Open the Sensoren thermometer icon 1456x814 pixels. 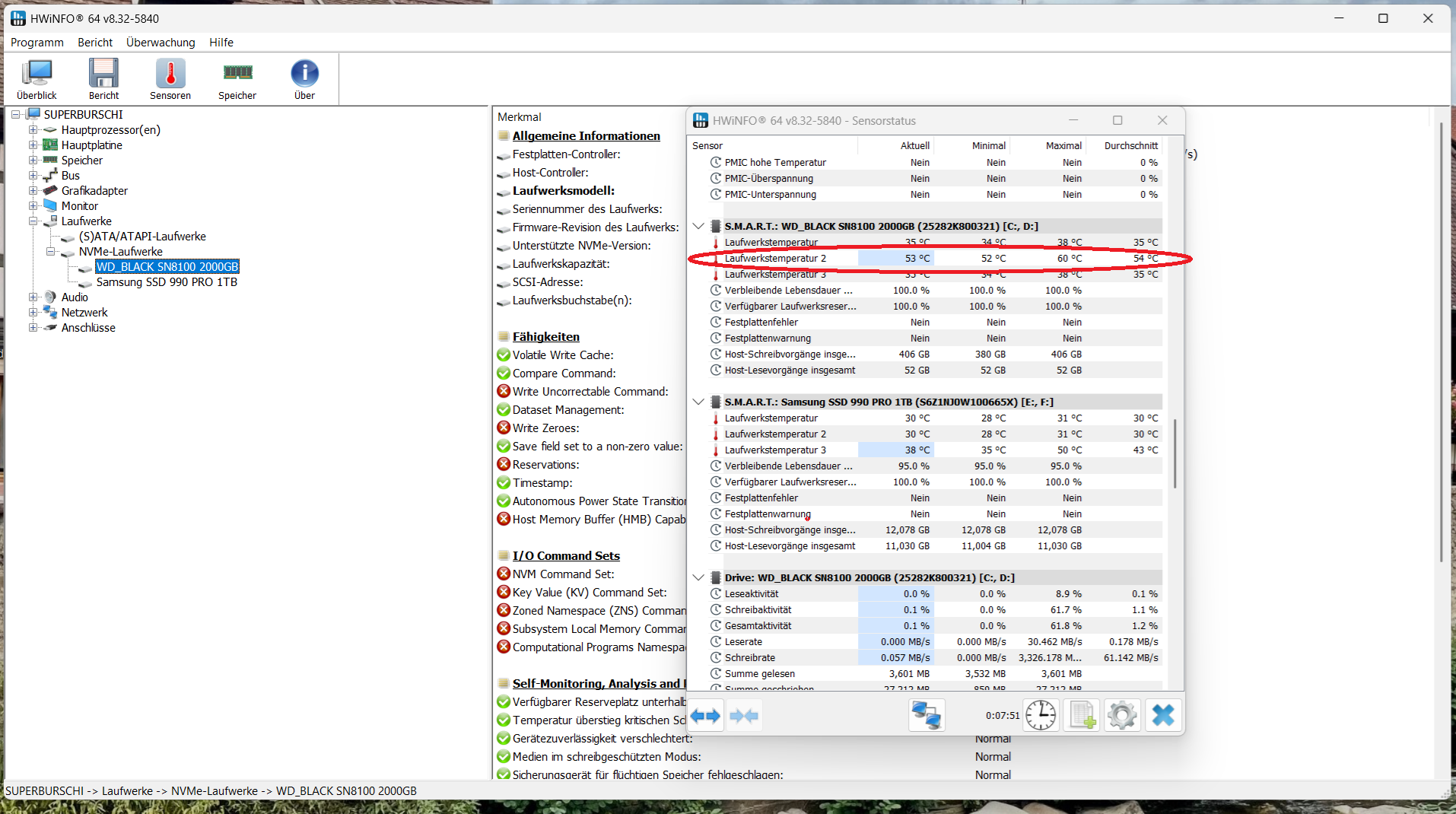point(170,79)
